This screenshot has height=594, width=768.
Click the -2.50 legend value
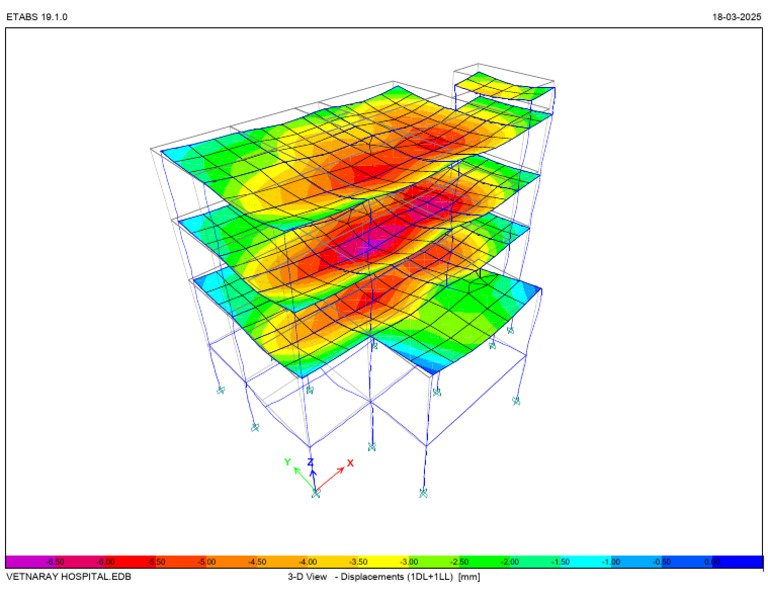[459, 562]
